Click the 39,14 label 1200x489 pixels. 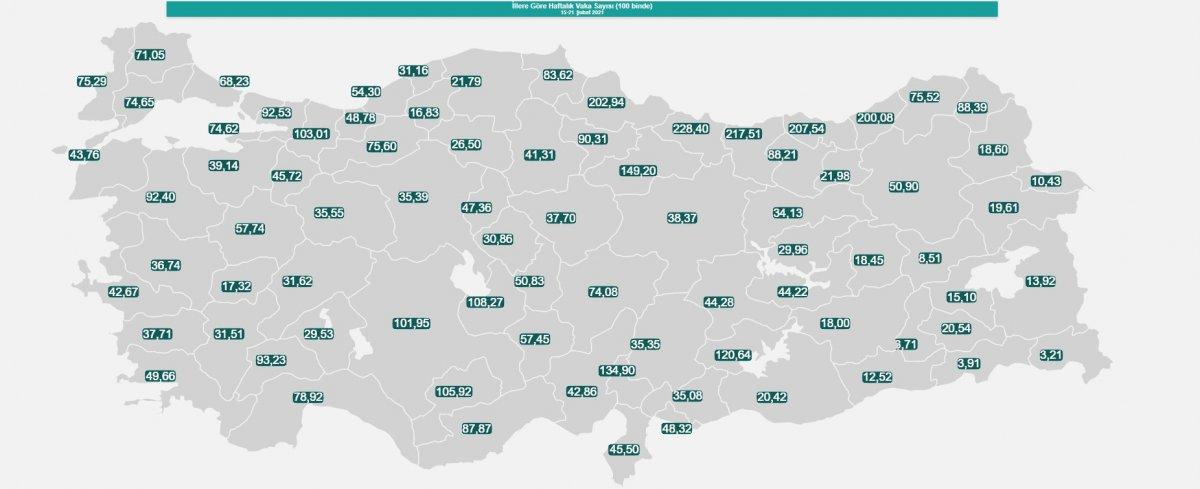point(224,165)
